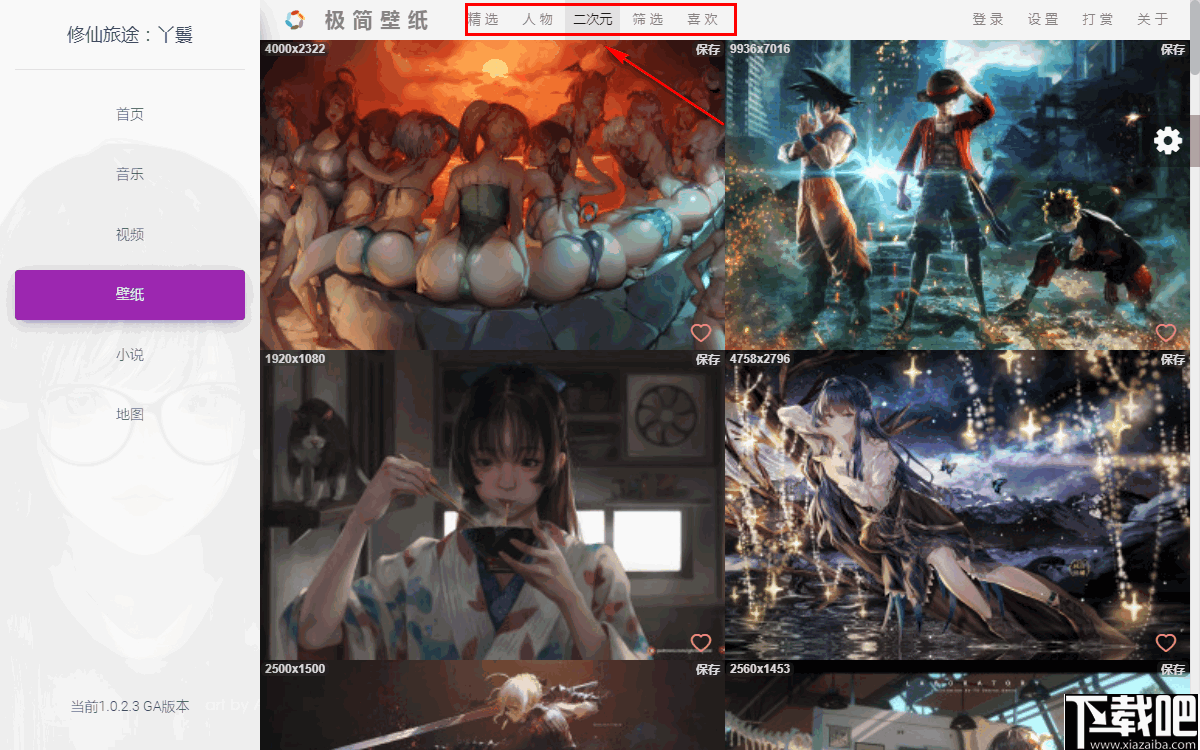Click the 9936x7016 resolution label
The image size is (1200, 750).
tap(760, 48)
